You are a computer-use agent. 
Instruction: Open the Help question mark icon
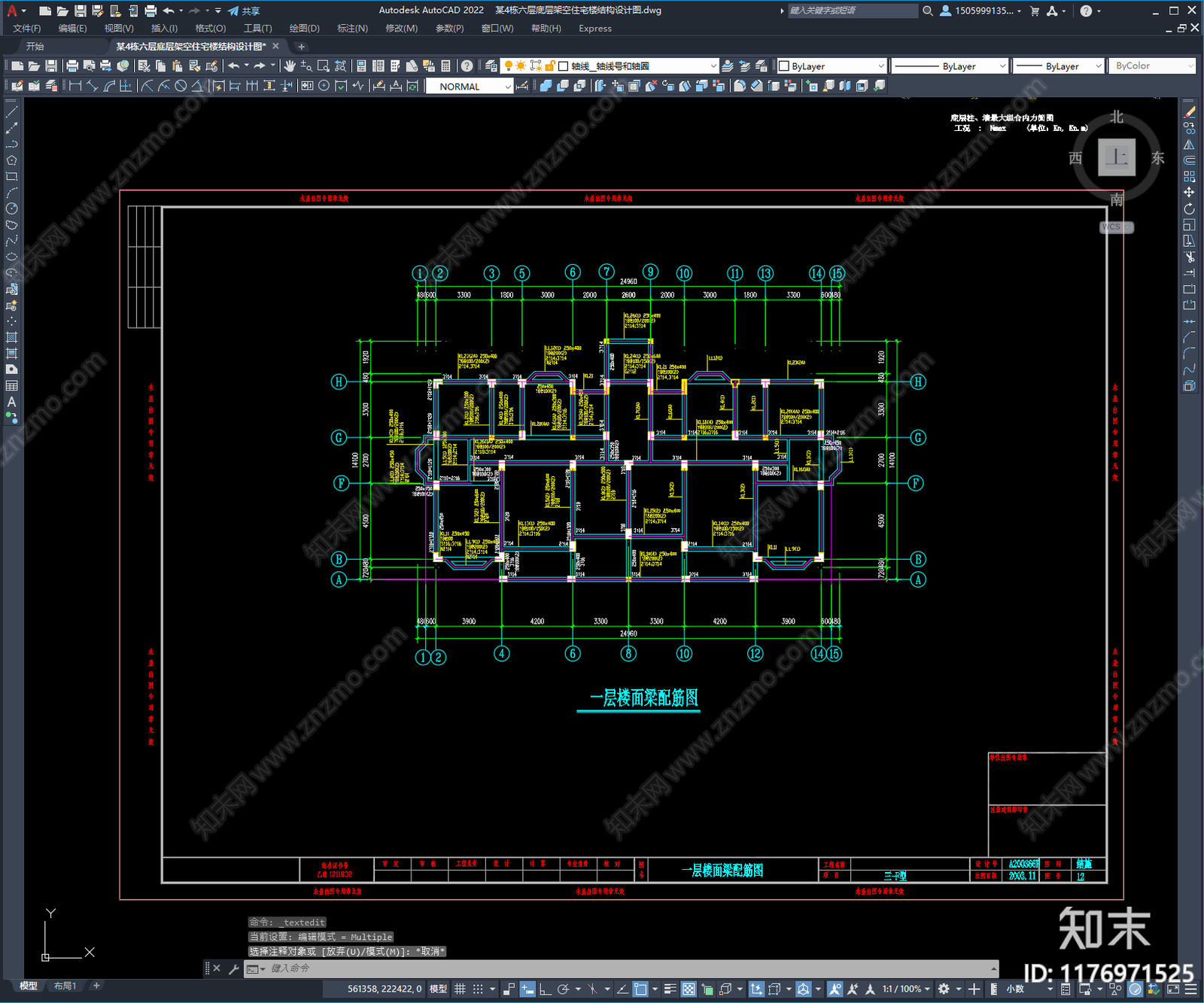tap(467, 66)
